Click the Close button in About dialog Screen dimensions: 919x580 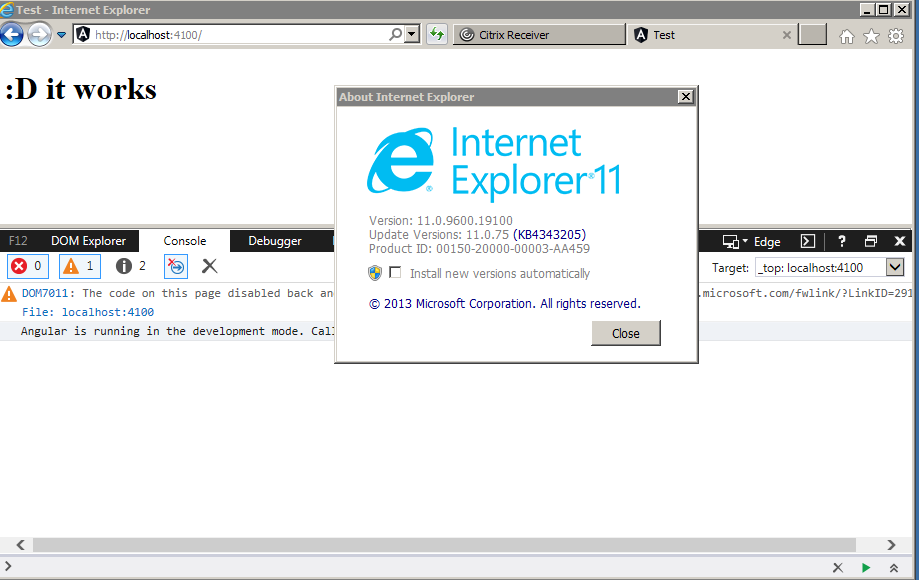tap(625, 333)
